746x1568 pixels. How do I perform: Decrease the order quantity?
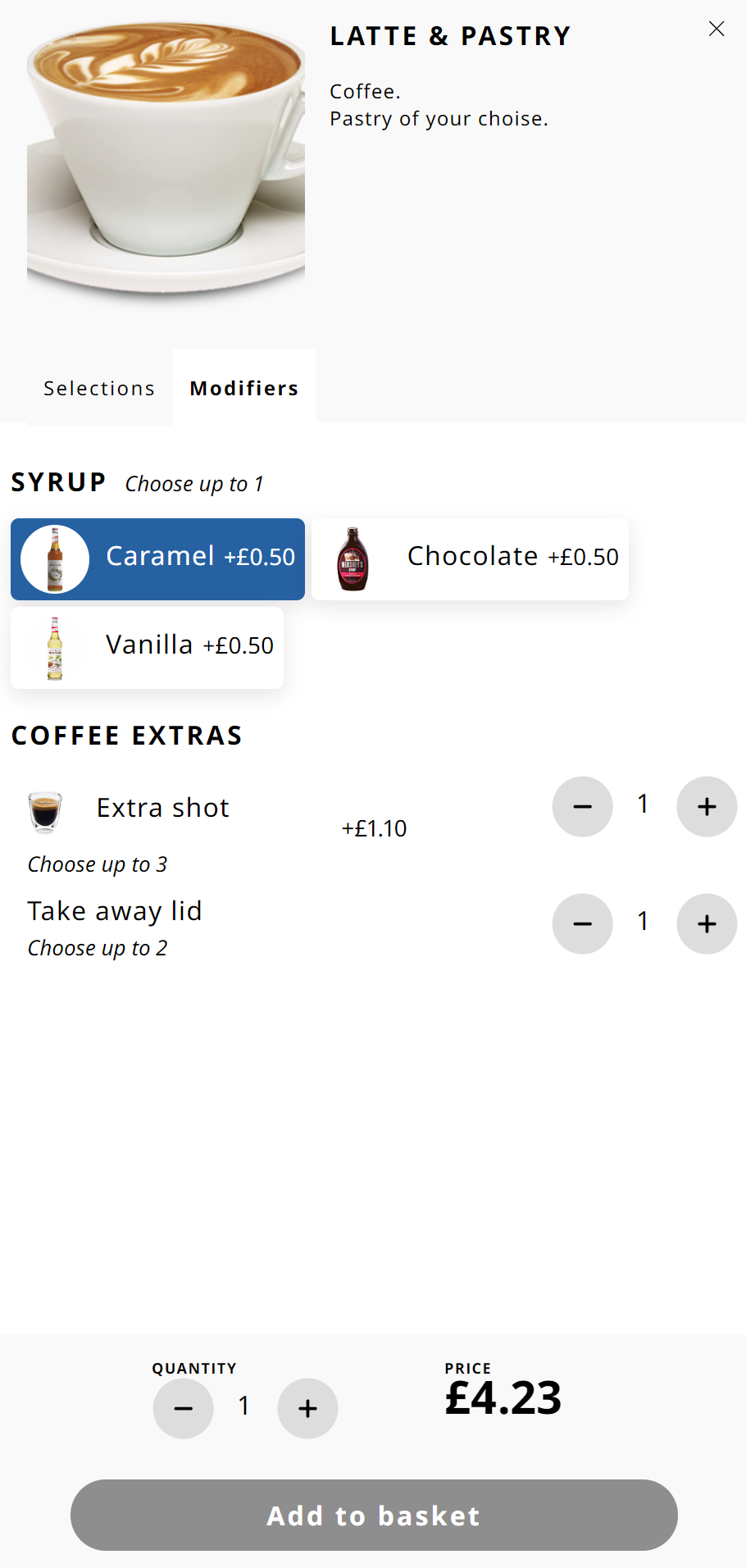184,1409
